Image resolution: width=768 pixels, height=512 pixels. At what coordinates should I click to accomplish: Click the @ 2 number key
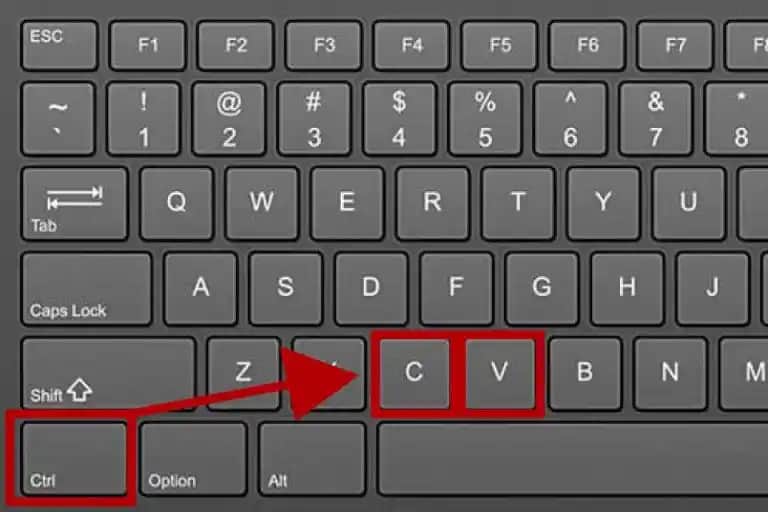click(x=229, y=119)
